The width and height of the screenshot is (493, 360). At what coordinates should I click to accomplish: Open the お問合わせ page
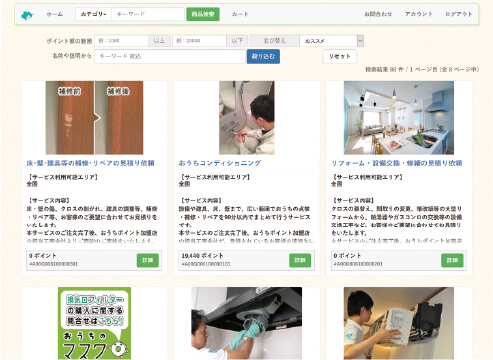[x=378, y=14]
